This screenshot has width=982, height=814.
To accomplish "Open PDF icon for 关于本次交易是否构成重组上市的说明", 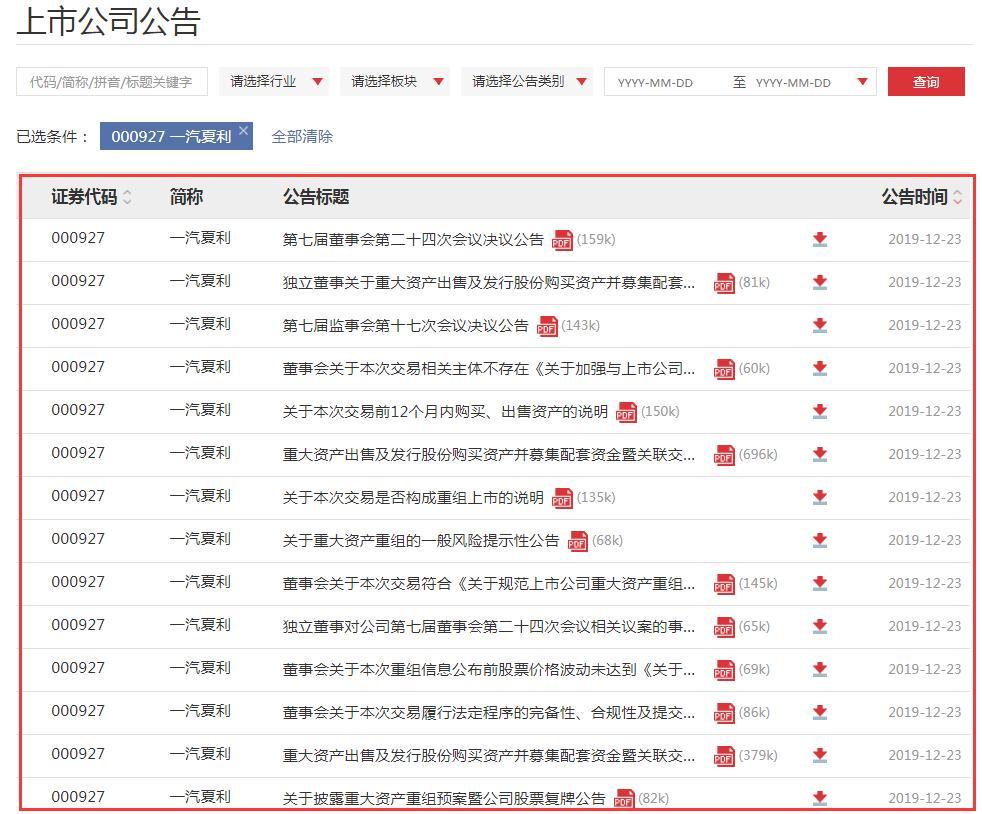I will pos(562,498).
